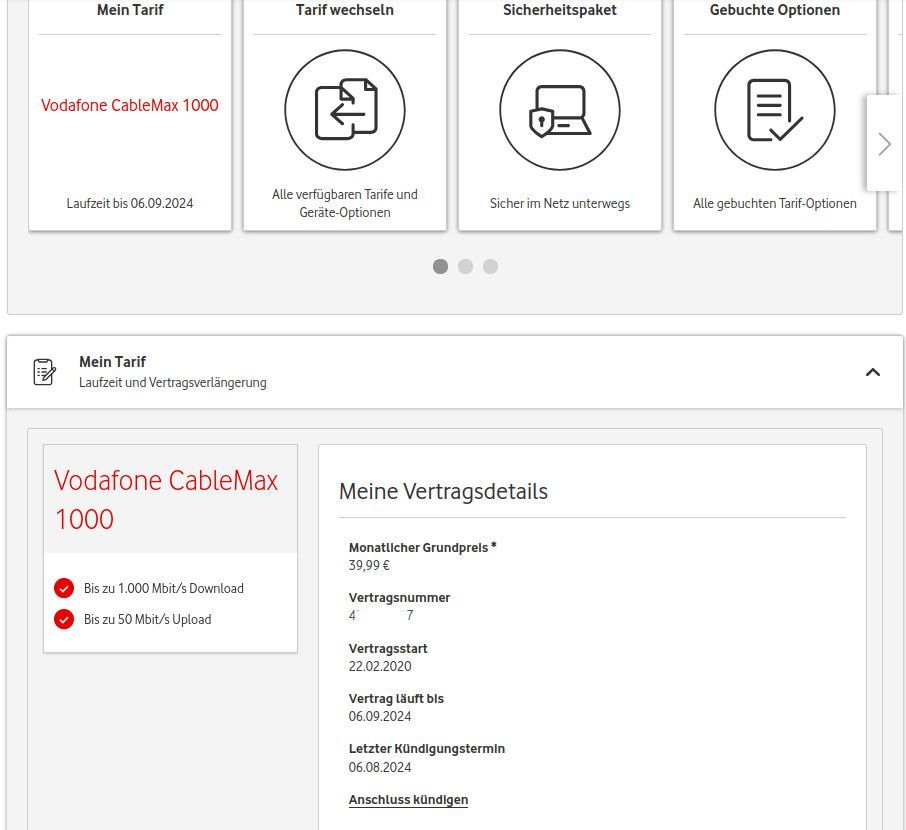Image resolution: width=906 pixels, height=830 pixels.
Task: Click large Vodafone CableMax 1000 panel title
Action: tap(166, 499)
